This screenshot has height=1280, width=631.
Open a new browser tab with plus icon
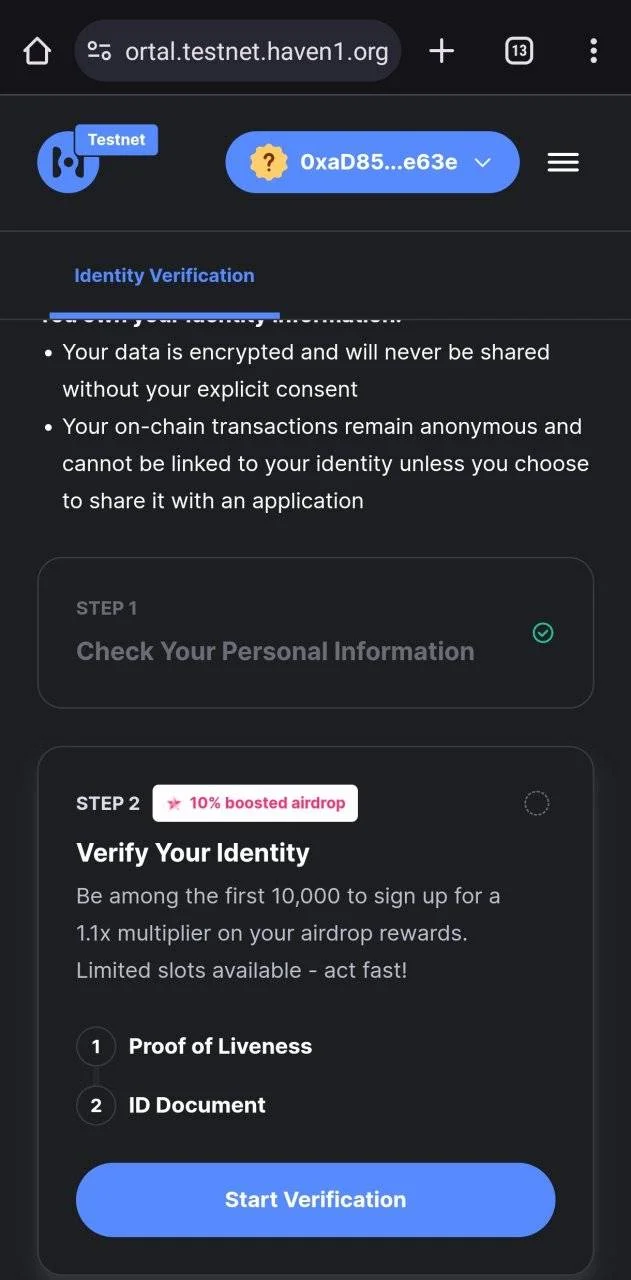coord(441,51)
